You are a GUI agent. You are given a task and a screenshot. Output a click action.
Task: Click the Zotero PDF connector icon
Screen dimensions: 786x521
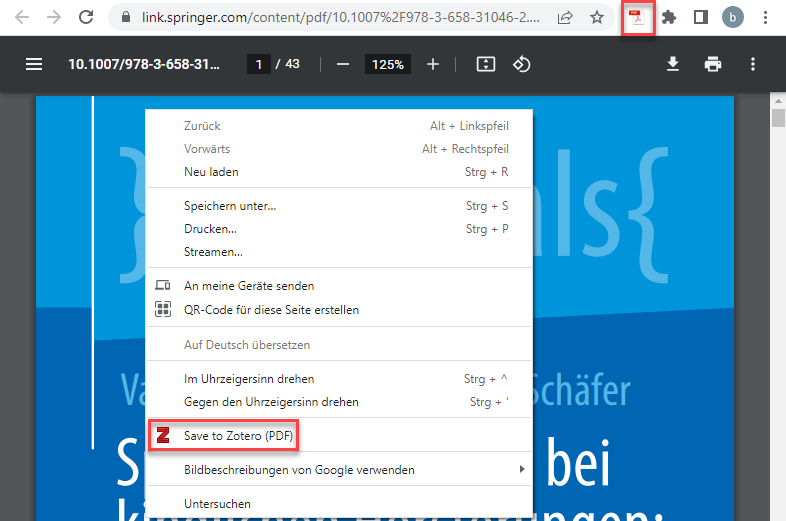coord(638,18)
